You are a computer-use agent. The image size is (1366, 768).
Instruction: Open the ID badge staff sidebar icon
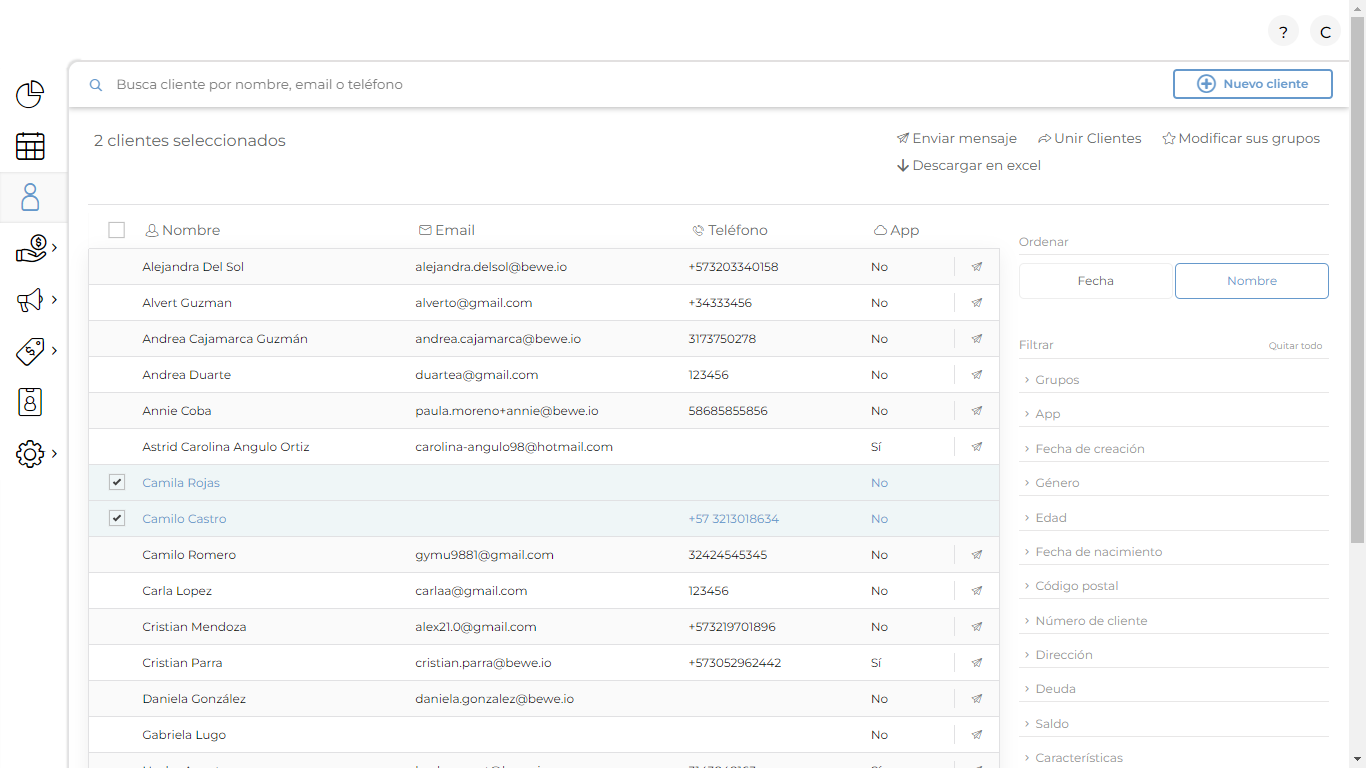pos(30,402)
